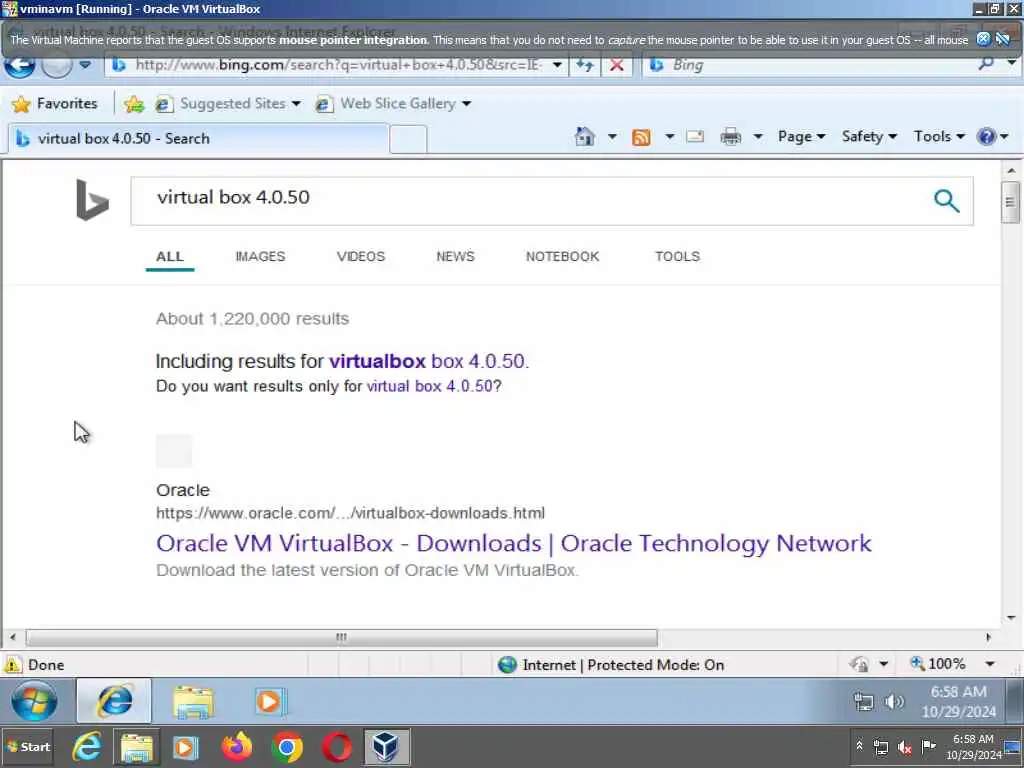Image resolution: width=1024 pixels, height=768 pixels.
Task: Close the mouse pointer integration notification
Action: coord(983,39)
